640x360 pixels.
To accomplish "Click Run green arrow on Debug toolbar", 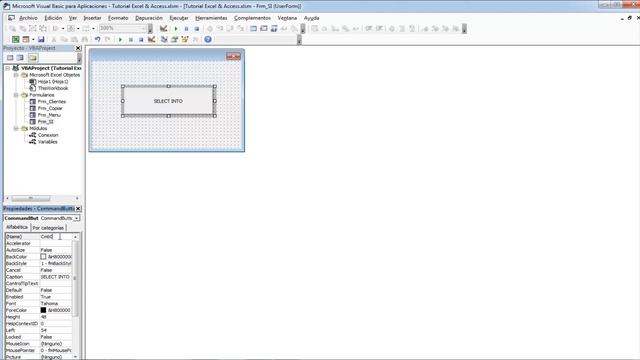I will [x=176, y=29].
